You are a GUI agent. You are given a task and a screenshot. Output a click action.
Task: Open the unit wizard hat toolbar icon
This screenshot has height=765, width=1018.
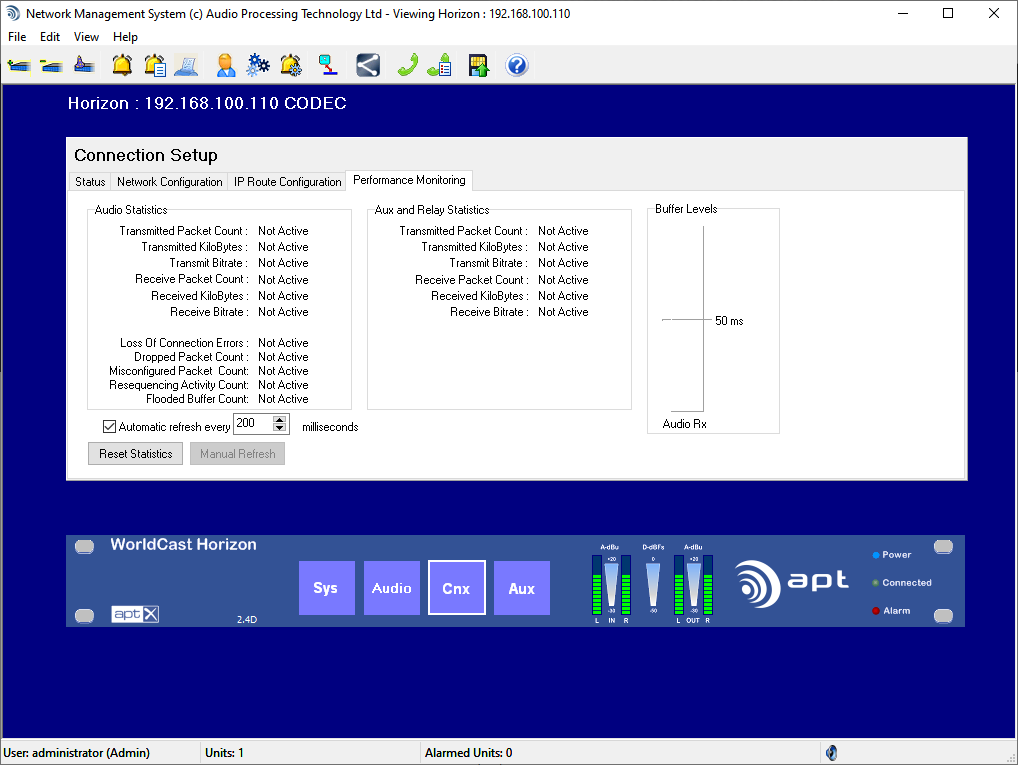(84, 66)
